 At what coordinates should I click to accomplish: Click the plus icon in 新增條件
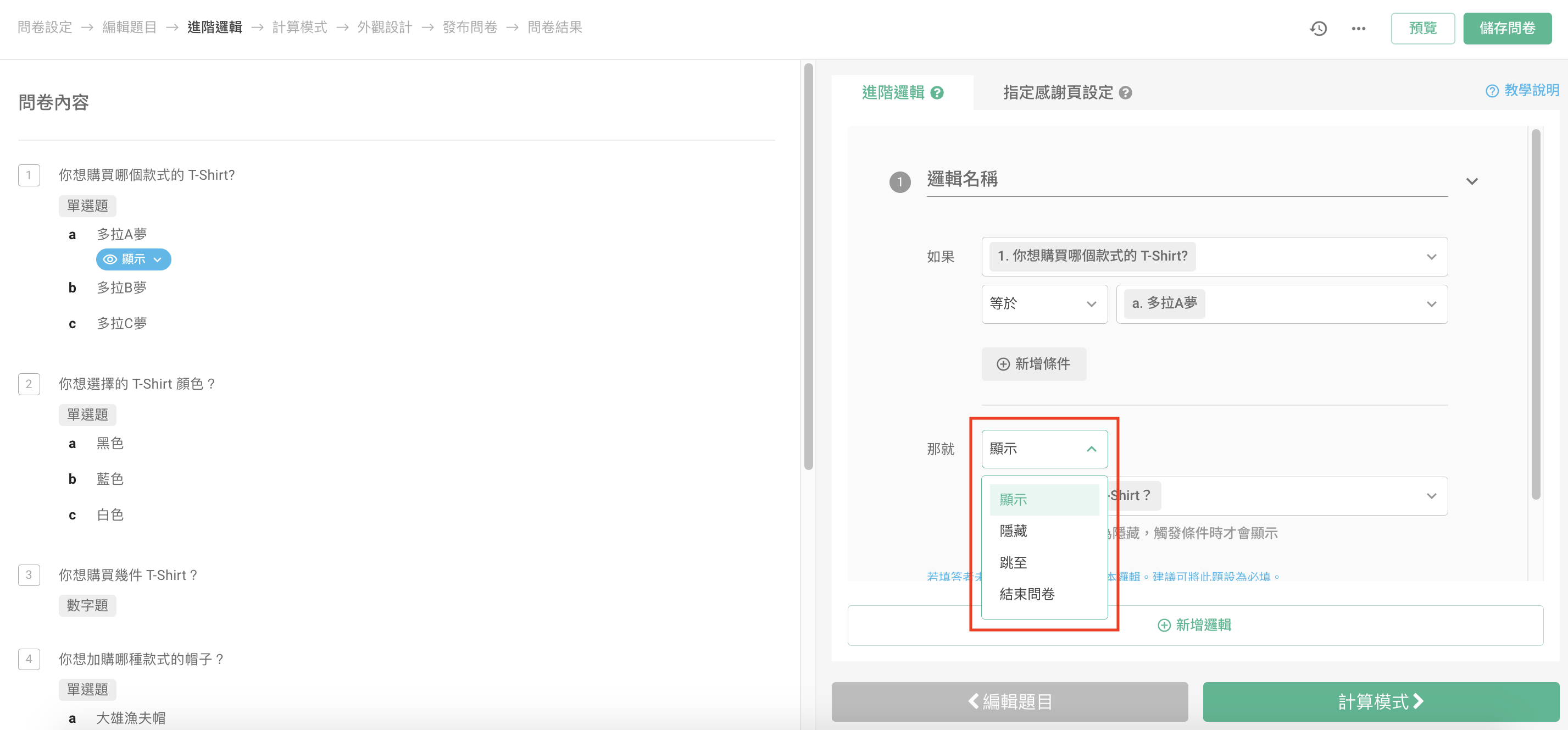tap(1003, 364)
